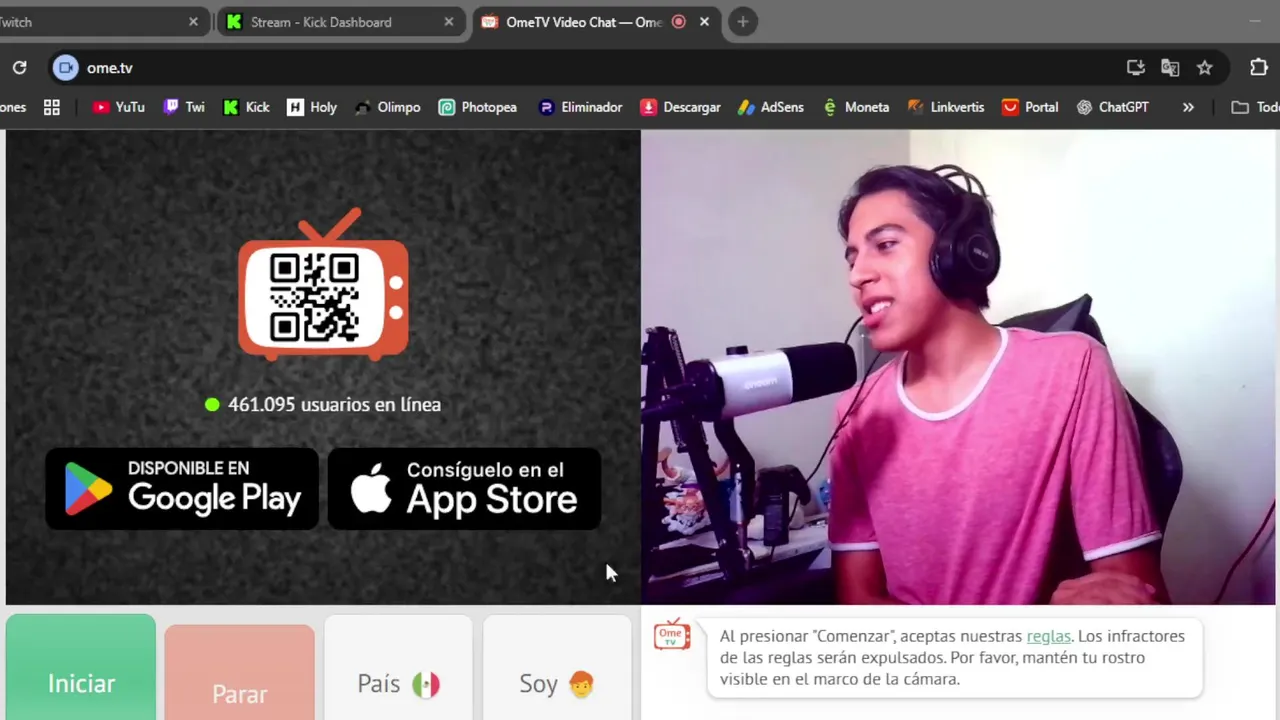Close the OmeTV Video Chat tab
Screen dimensions: 1280x720
(704, 22)
